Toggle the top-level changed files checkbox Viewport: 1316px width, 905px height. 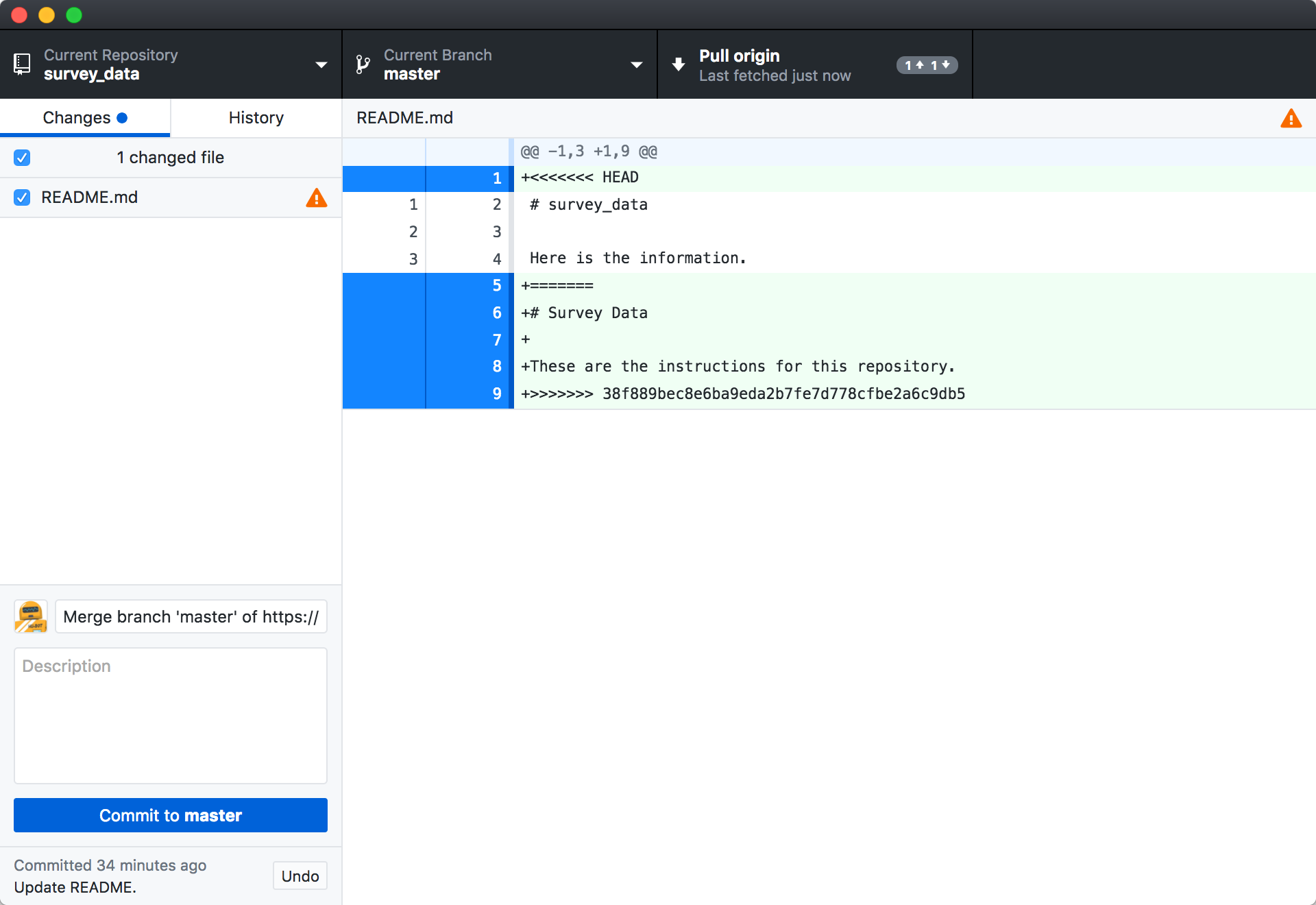coord(22,157)
